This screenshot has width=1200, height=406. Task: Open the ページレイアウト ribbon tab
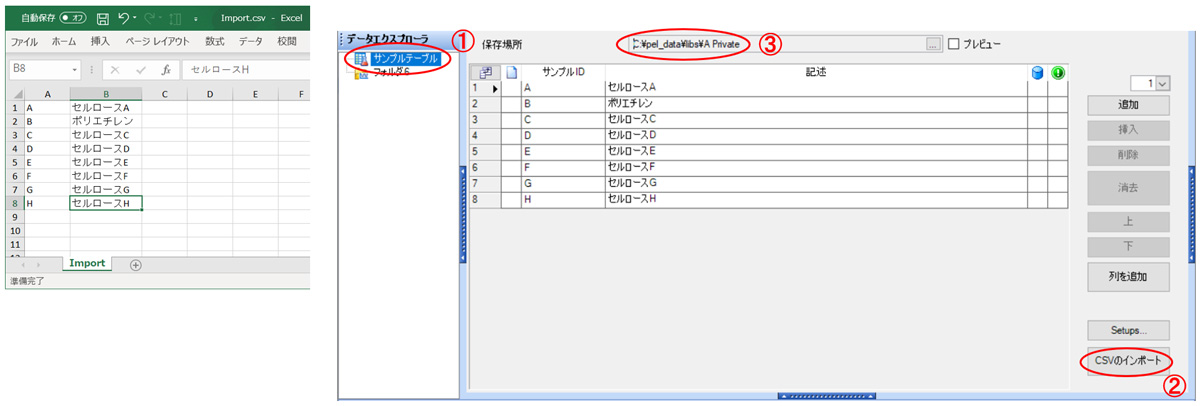[158, 42]
